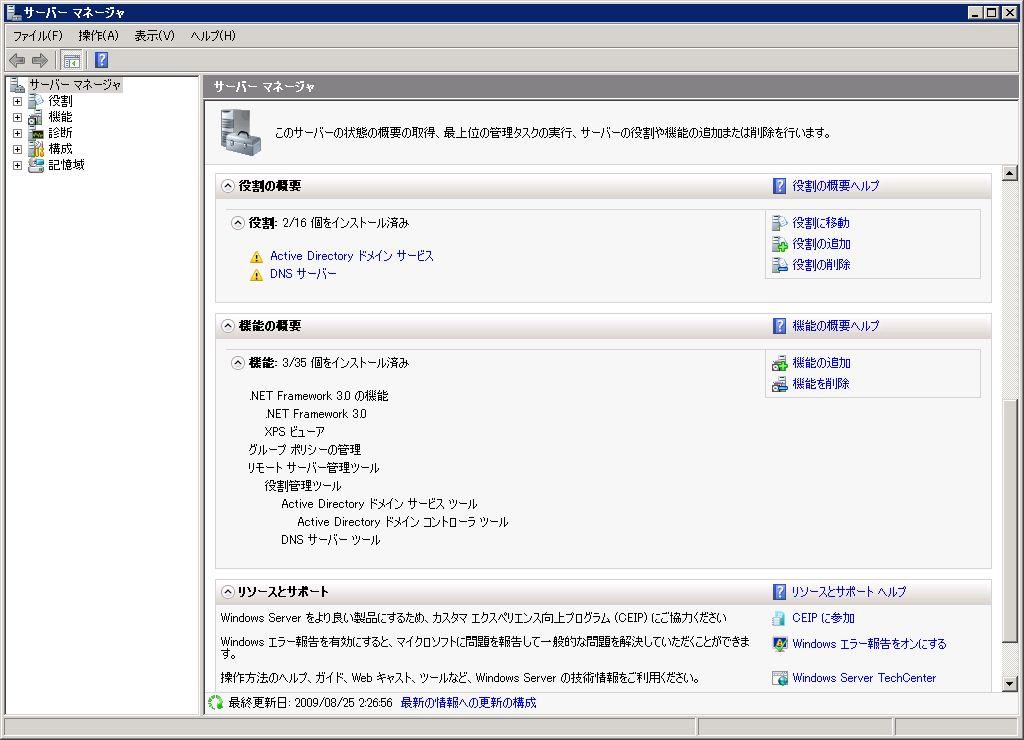Toggle the console tree pane toolbar icon
This screenshot has height=740, width=1024.
(x=72, y=61)
